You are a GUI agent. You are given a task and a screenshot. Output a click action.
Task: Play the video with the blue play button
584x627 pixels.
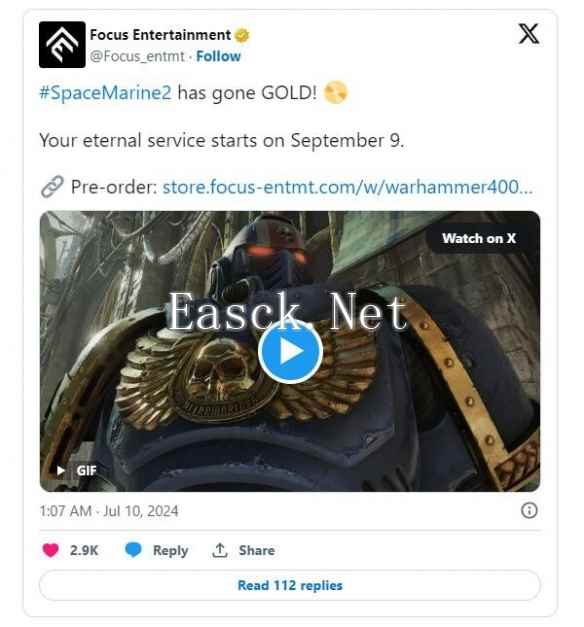[x=290, y=351]
